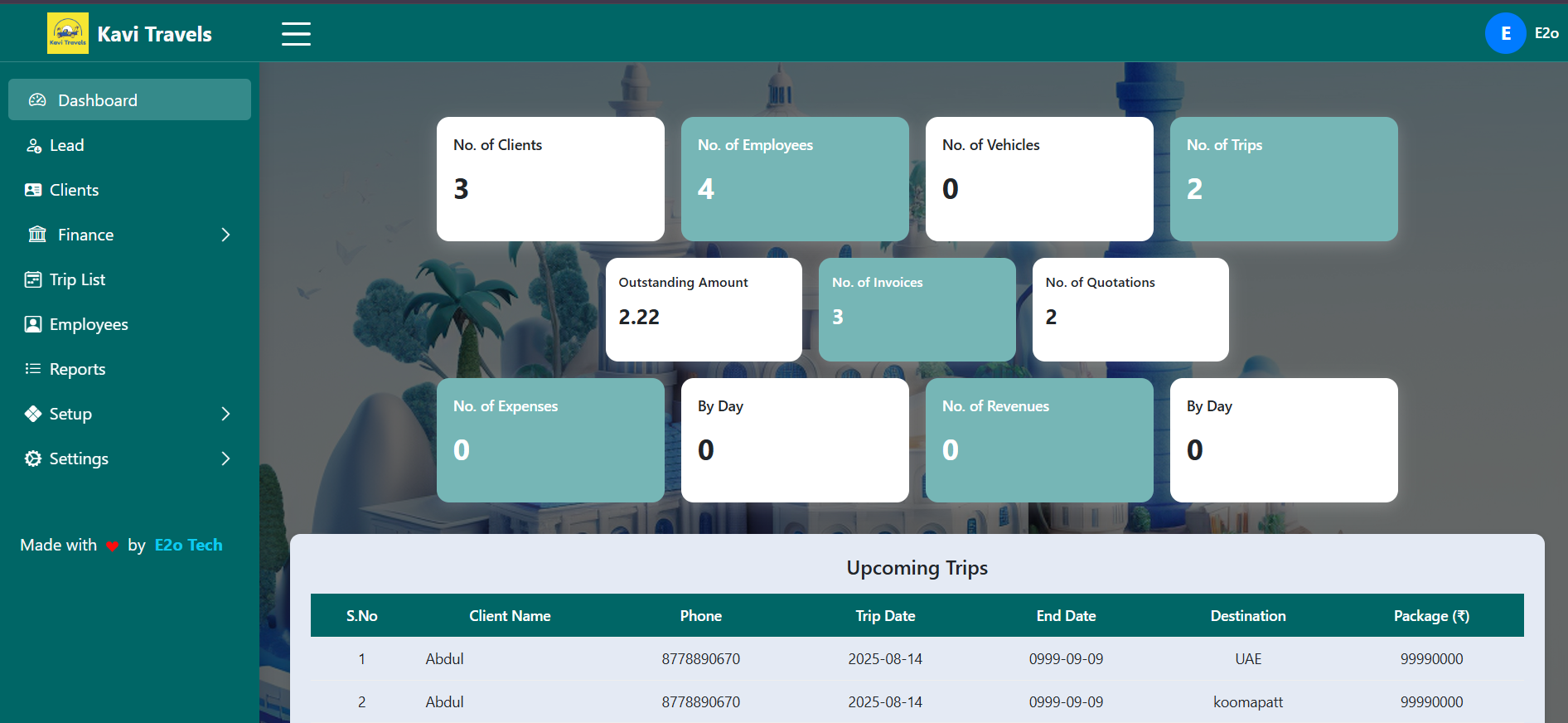Open the E user profile avatar
Viewport: 1568px width, 723px height.
(x=1505, y=34)
